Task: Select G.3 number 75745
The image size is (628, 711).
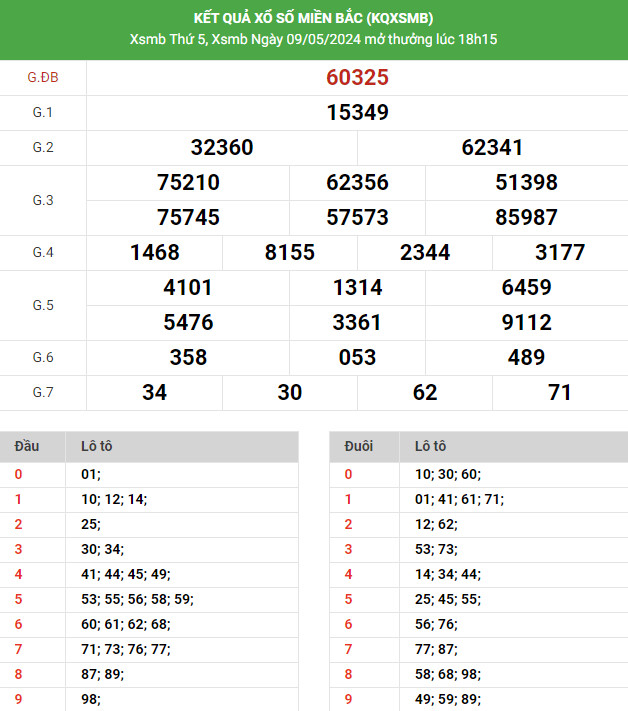Action: click(x=188, y=217)
